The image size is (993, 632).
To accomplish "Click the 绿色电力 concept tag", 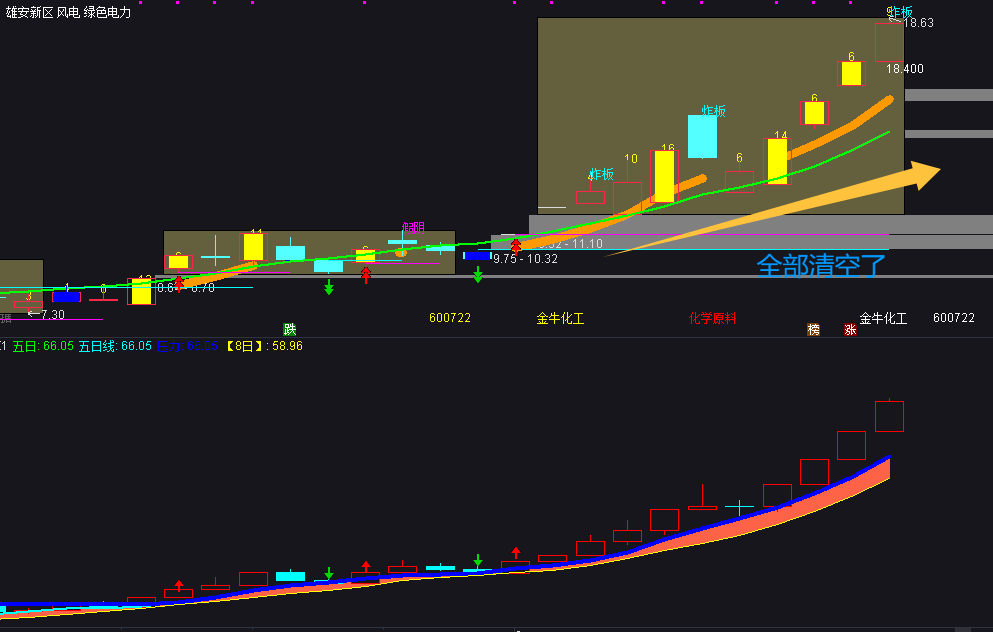I will coord(107,12).
